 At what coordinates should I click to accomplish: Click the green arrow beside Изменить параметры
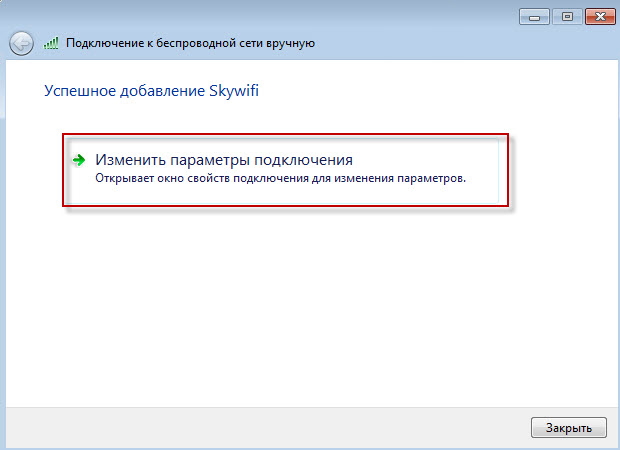(79, 160)
